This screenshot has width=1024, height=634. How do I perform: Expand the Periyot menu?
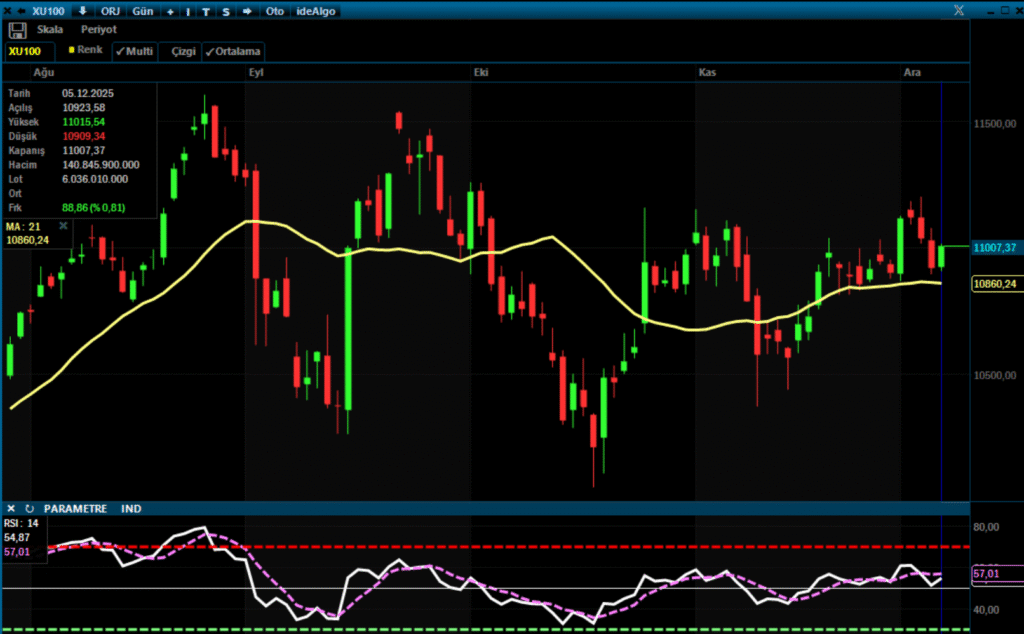(99, 30)
